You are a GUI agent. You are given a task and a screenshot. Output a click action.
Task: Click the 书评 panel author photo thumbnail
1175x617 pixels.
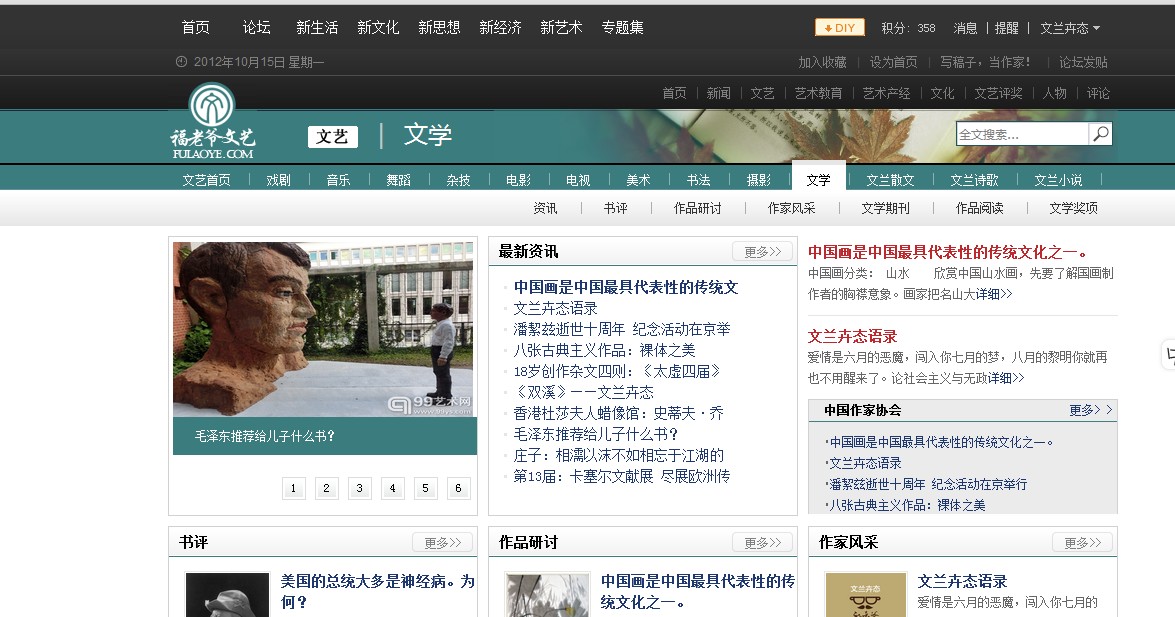[227, 595]
